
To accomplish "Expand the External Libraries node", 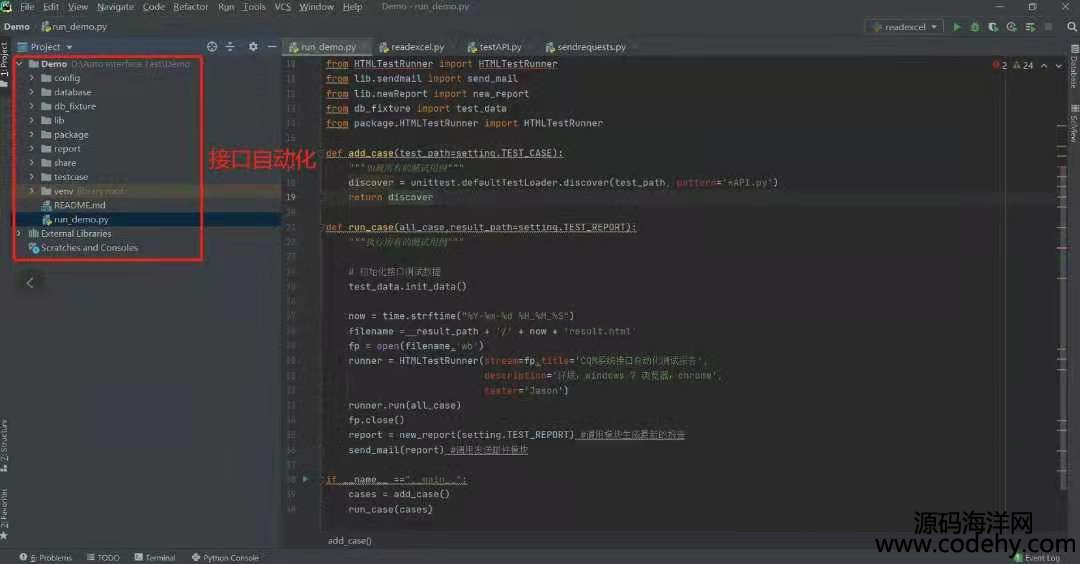I will coord(20,234).
